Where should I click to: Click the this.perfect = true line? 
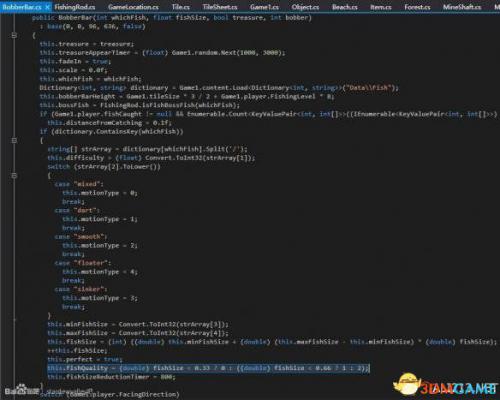tap(85, 359)
